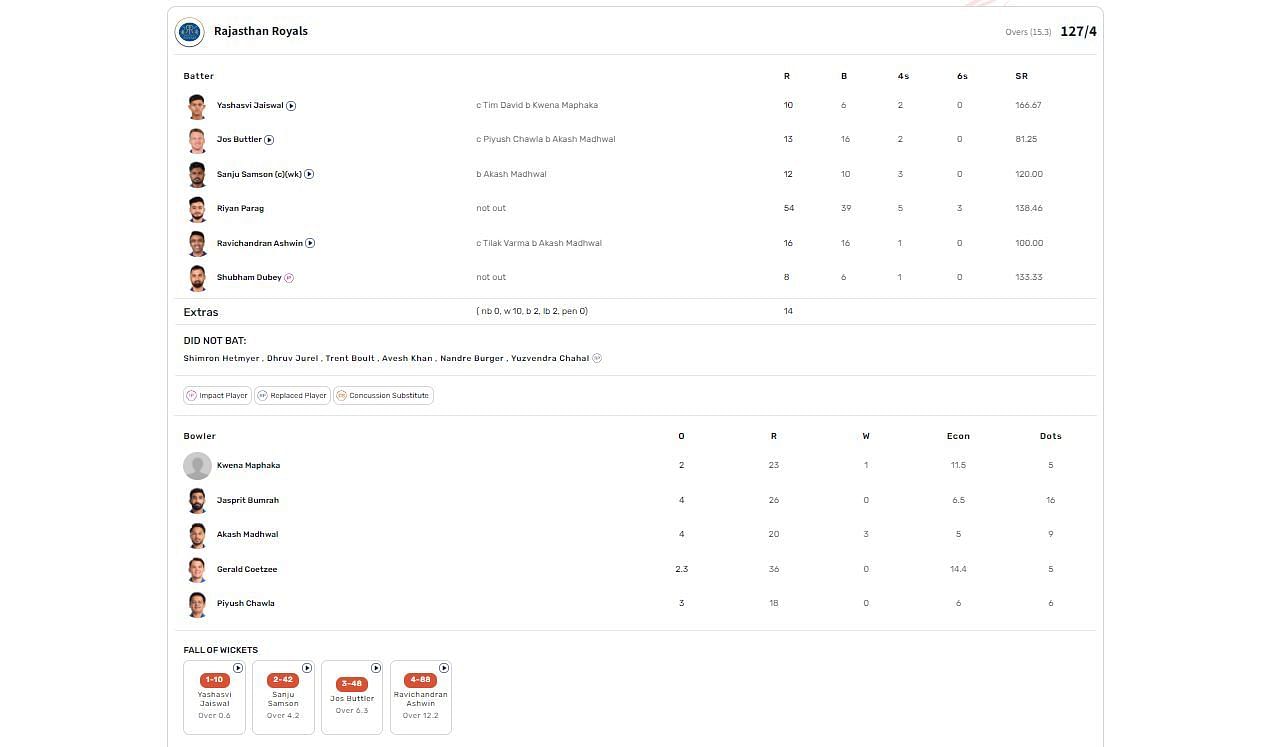Open Riyan Parag's name link
The height and width of the screenshot is (747, 1270).
point(240,209)
